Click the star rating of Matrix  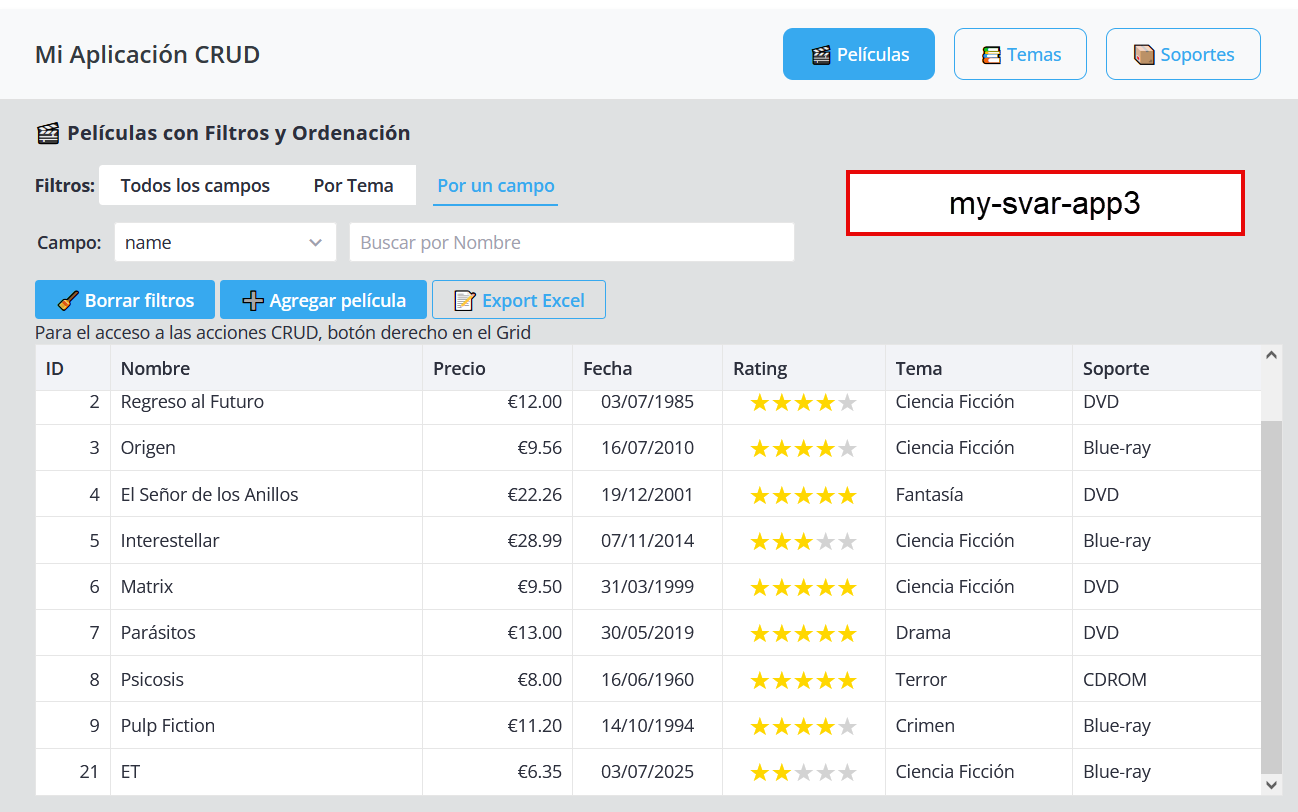click(x=804, y=587)
